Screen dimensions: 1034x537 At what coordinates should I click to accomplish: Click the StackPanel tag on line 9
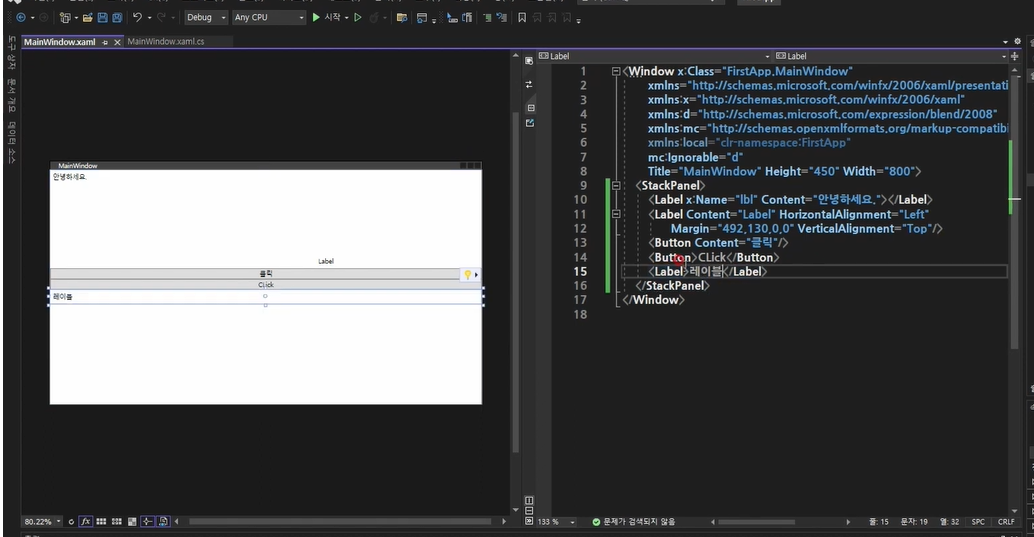coord(670,185)
